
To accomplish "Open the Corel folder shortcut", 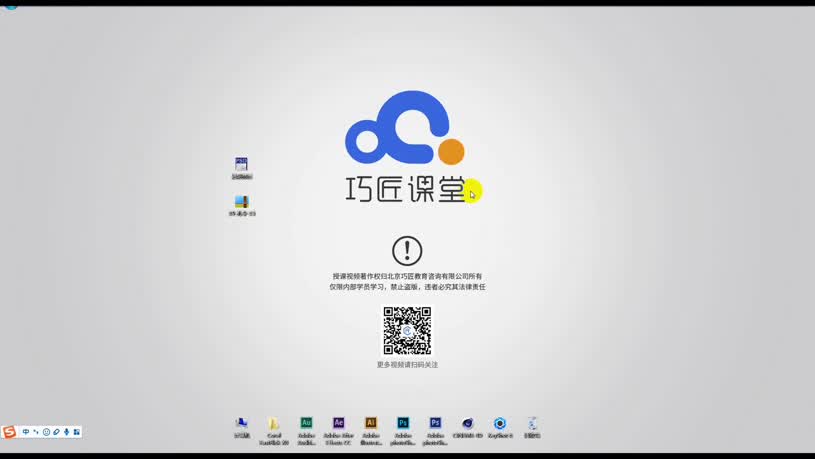I will click(274, 430).
